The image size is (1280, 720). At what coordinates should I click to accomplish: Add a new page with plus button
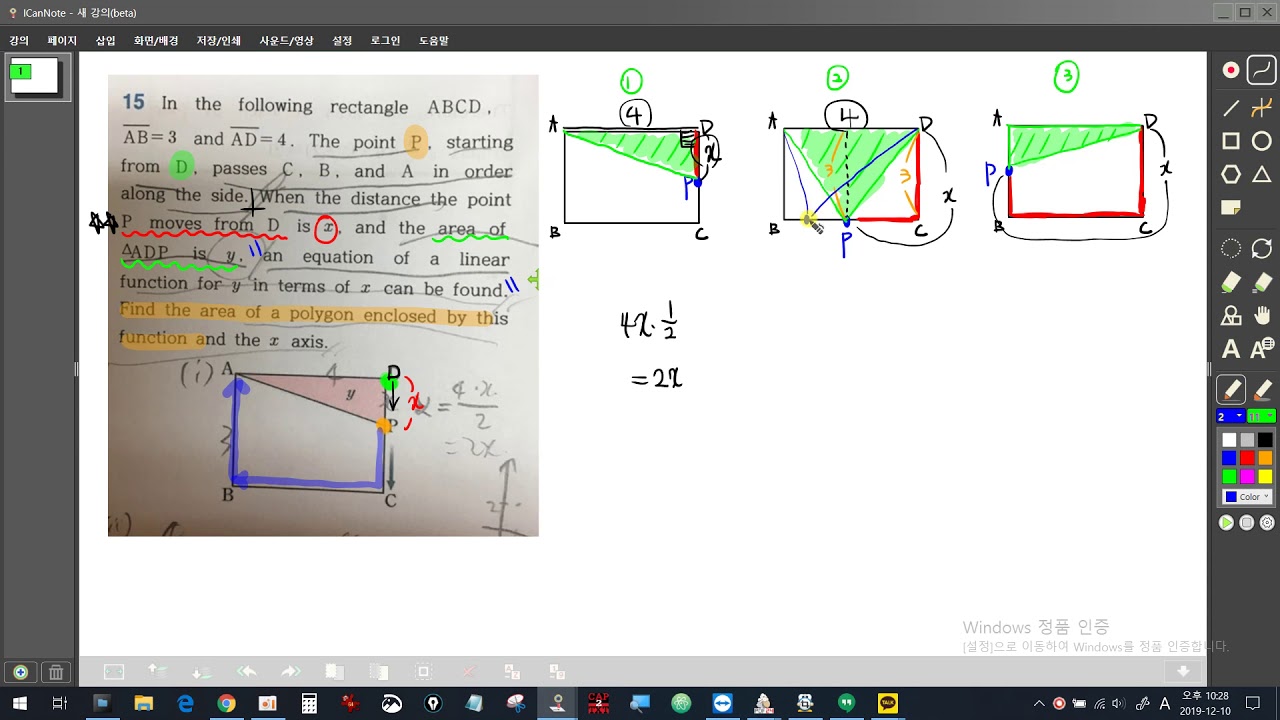coord(20,672)
